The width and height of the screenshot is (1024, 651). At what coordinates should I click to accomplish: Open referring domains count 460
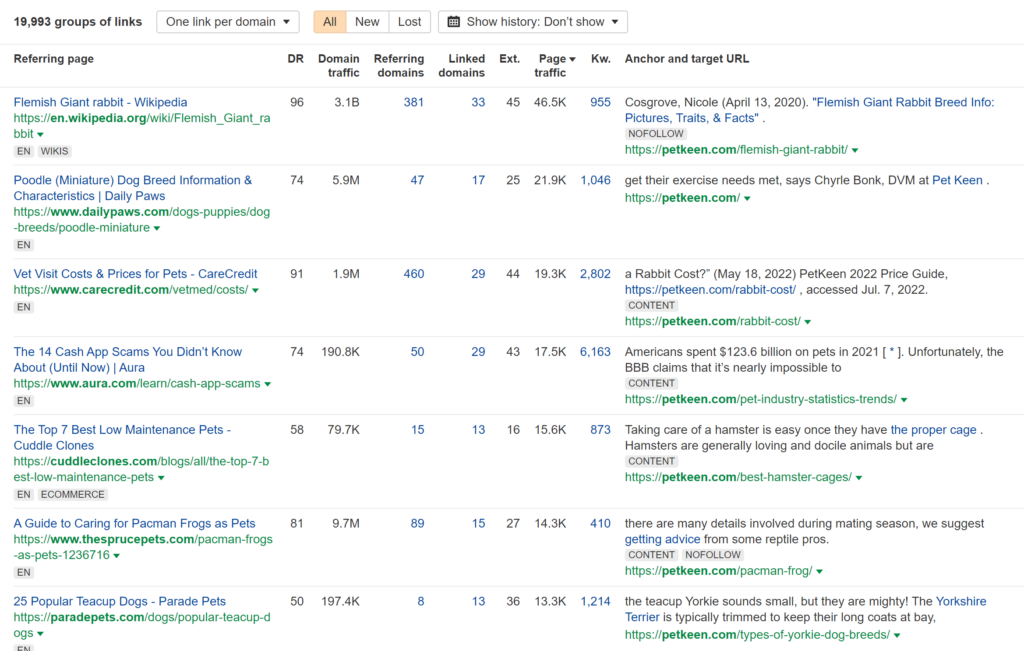click(x=413, y=274)
